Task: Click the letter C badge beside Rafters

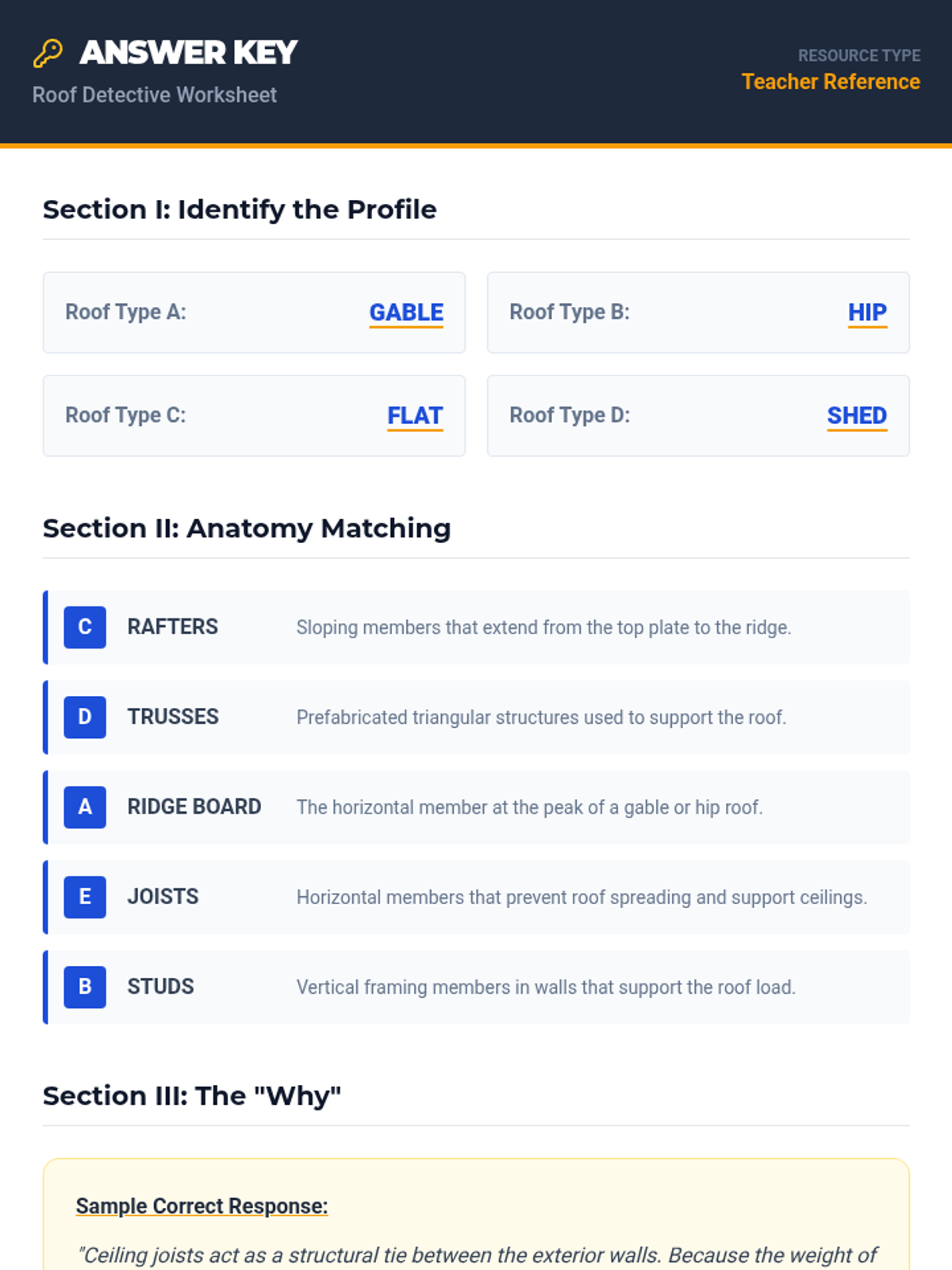Action: pos(85,627)
